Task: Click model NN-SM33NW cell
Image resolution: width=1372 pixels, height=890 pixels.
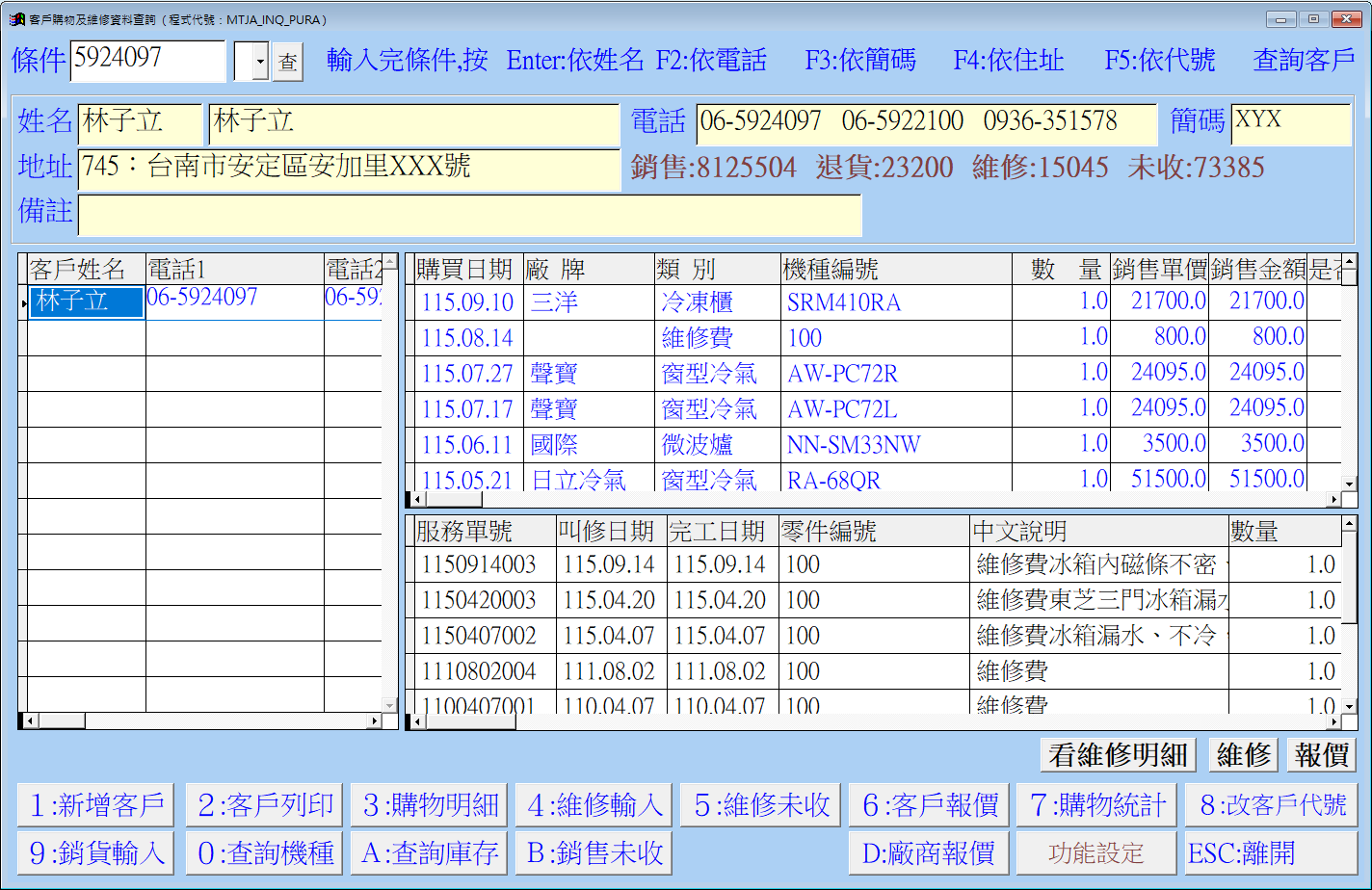Action: (x=896, y=445)
